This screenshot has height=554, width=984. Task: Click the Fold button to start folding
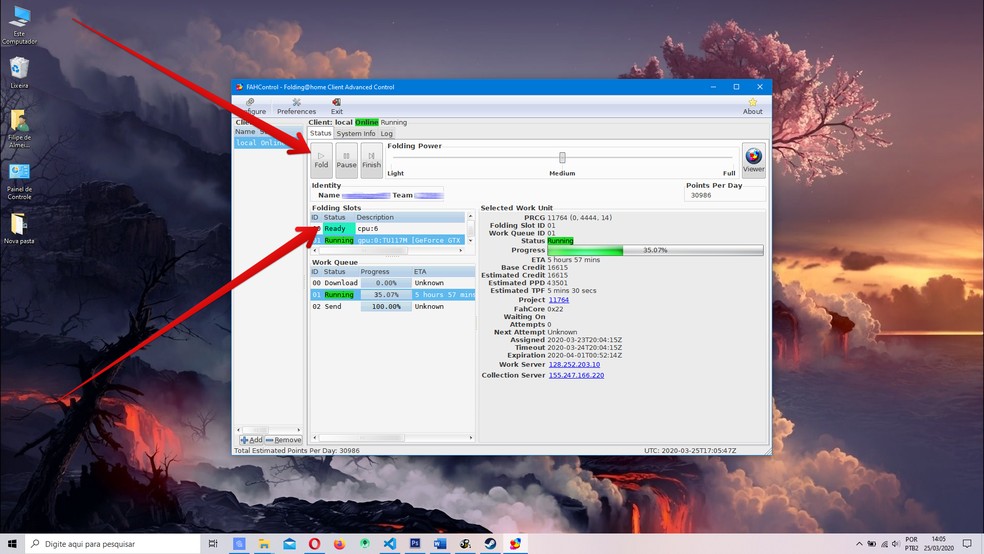point(321,160)
